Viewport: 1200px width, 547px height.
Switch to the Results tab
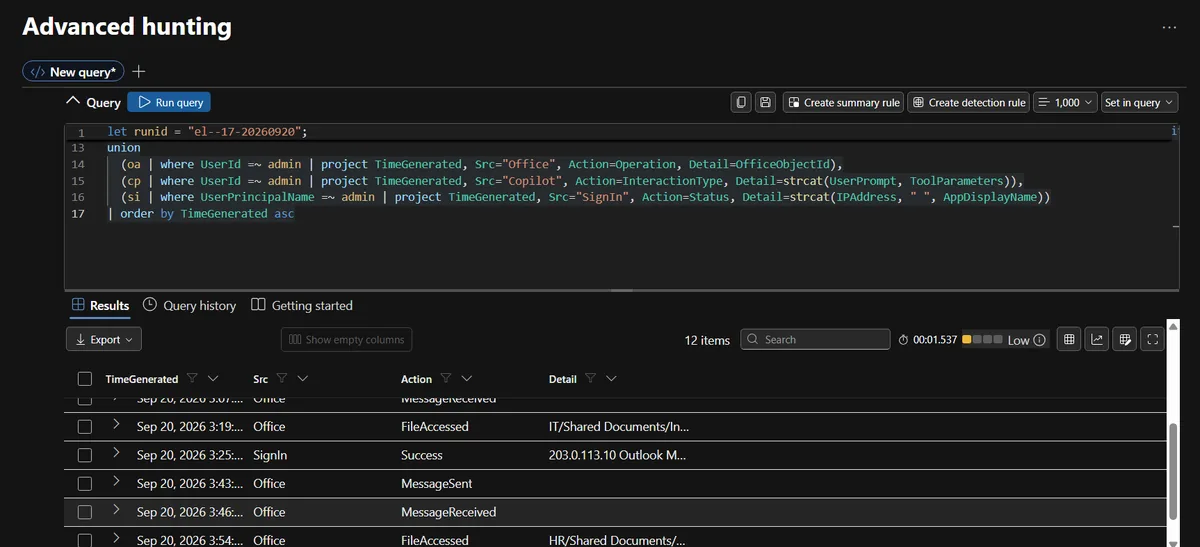pyautogui.click(x=100, y=305)
